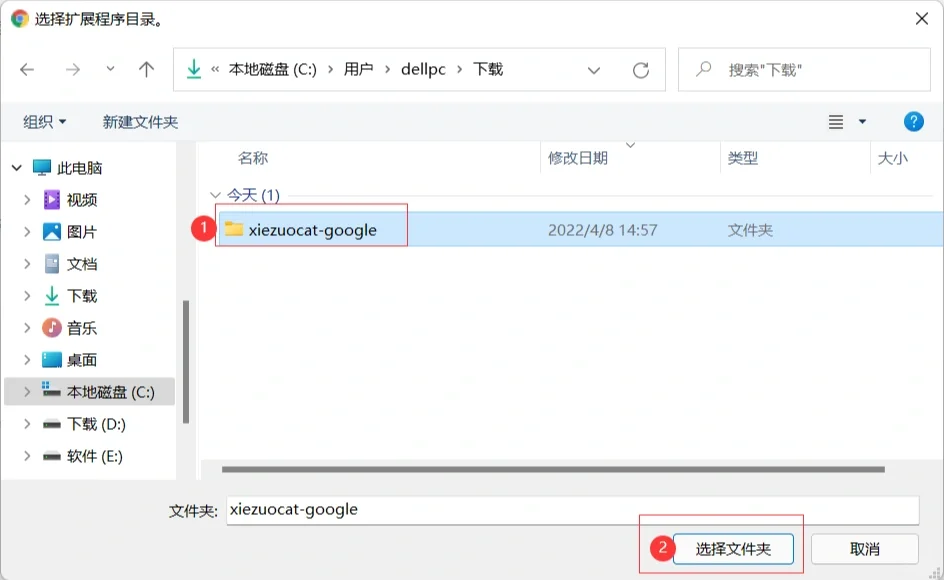944x580 pixels.
Task: Select the 图片 sidebar icon
Action: tap(53, 232)
